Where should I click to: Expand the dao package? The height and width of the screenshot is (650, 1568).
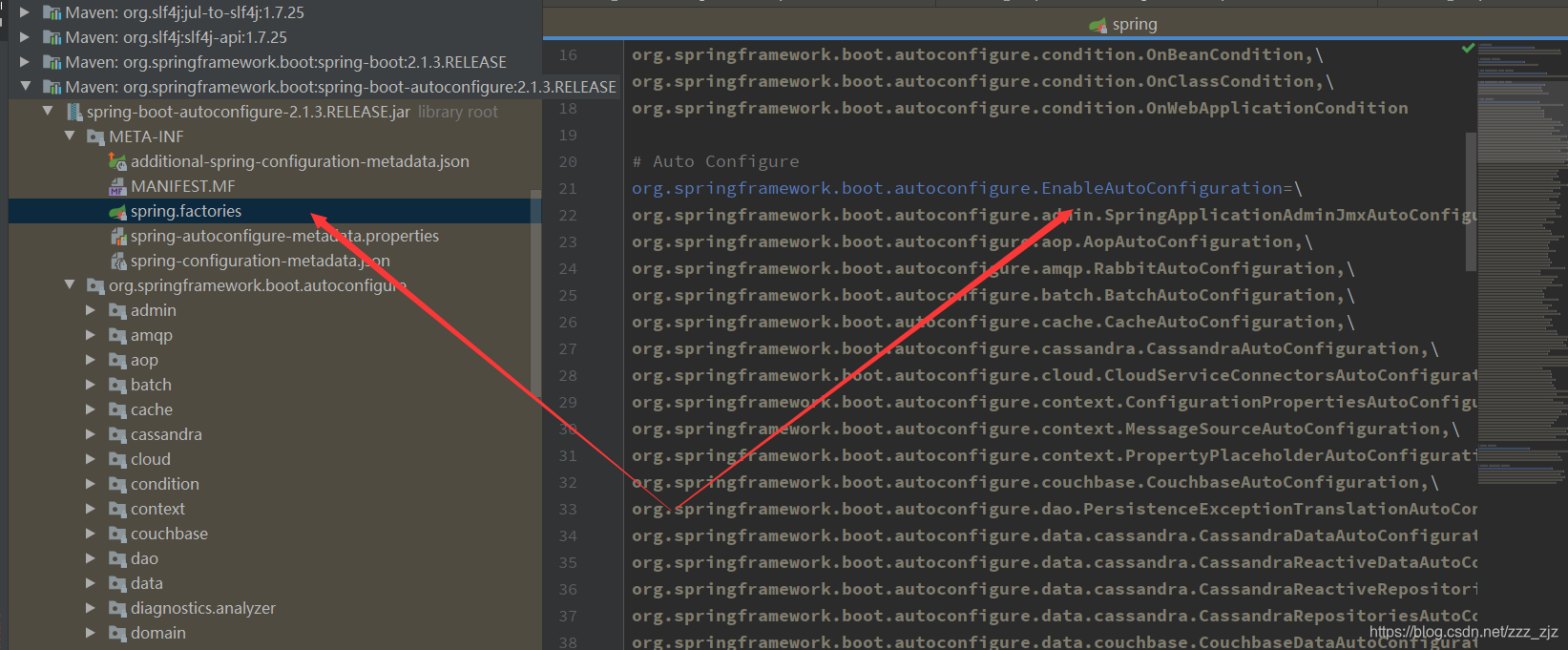click(91, 558)
